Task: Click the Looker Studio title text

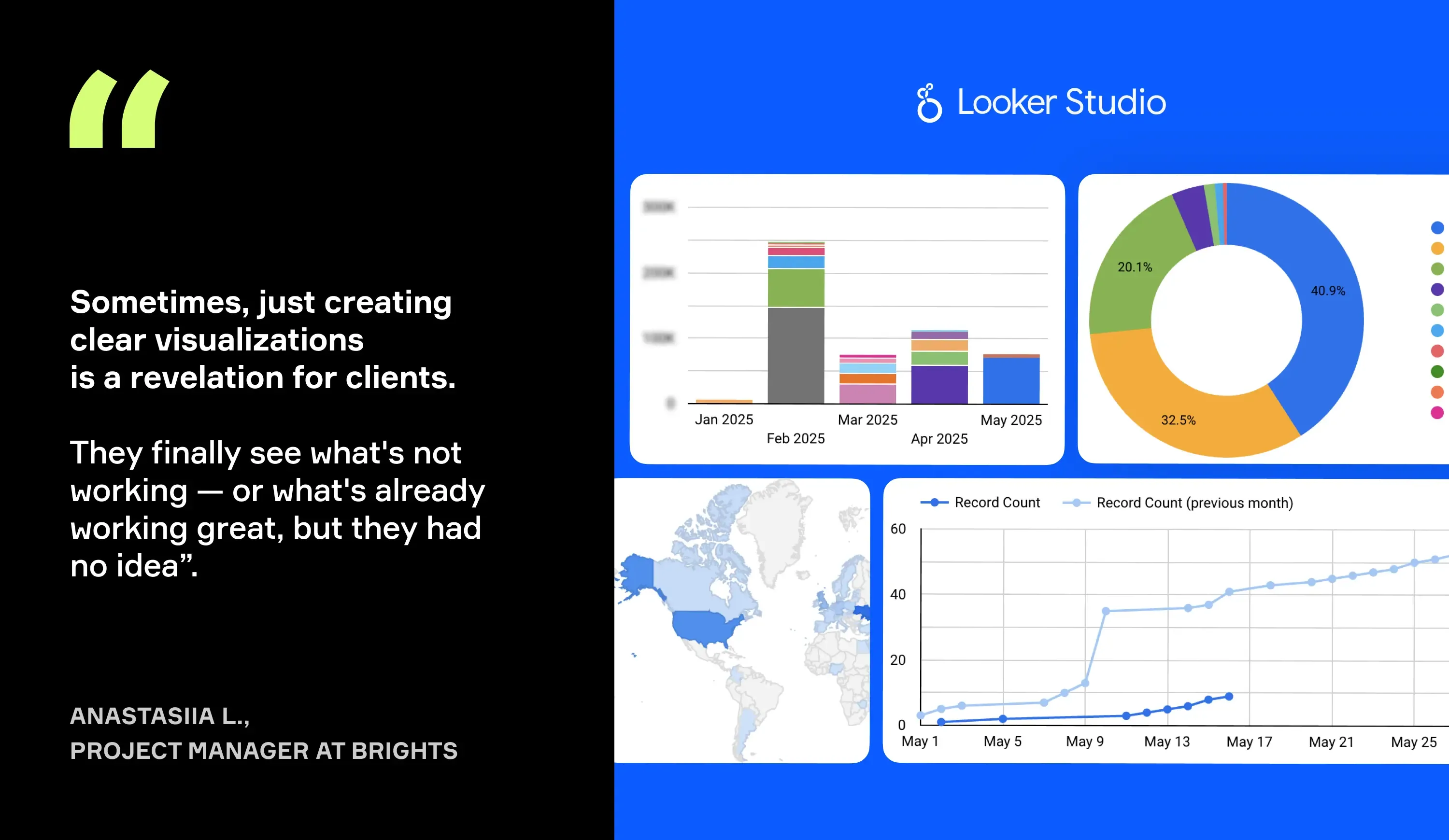Action: tap(1062, 103)
